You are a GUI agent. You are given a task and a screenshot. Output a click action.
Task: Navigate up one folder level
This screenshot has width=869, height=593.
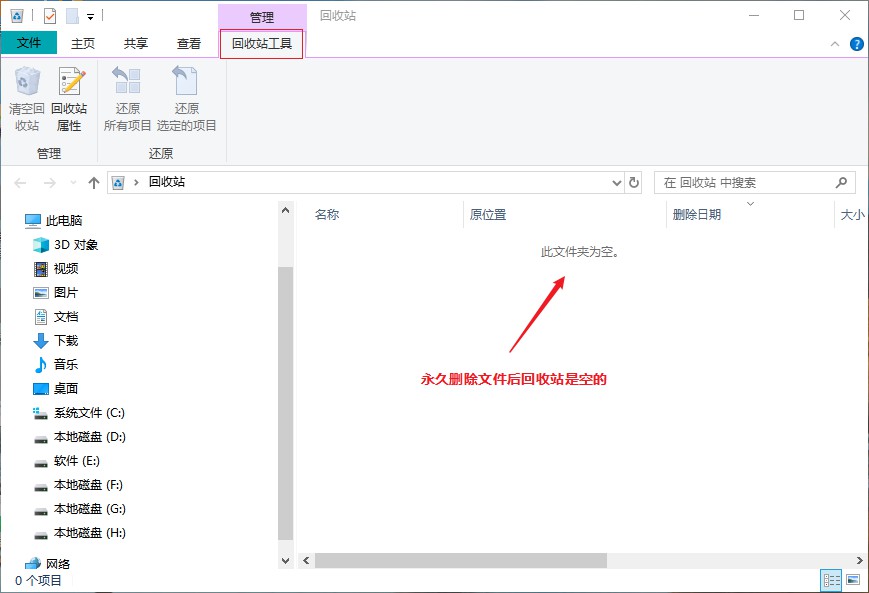(93, 182)
